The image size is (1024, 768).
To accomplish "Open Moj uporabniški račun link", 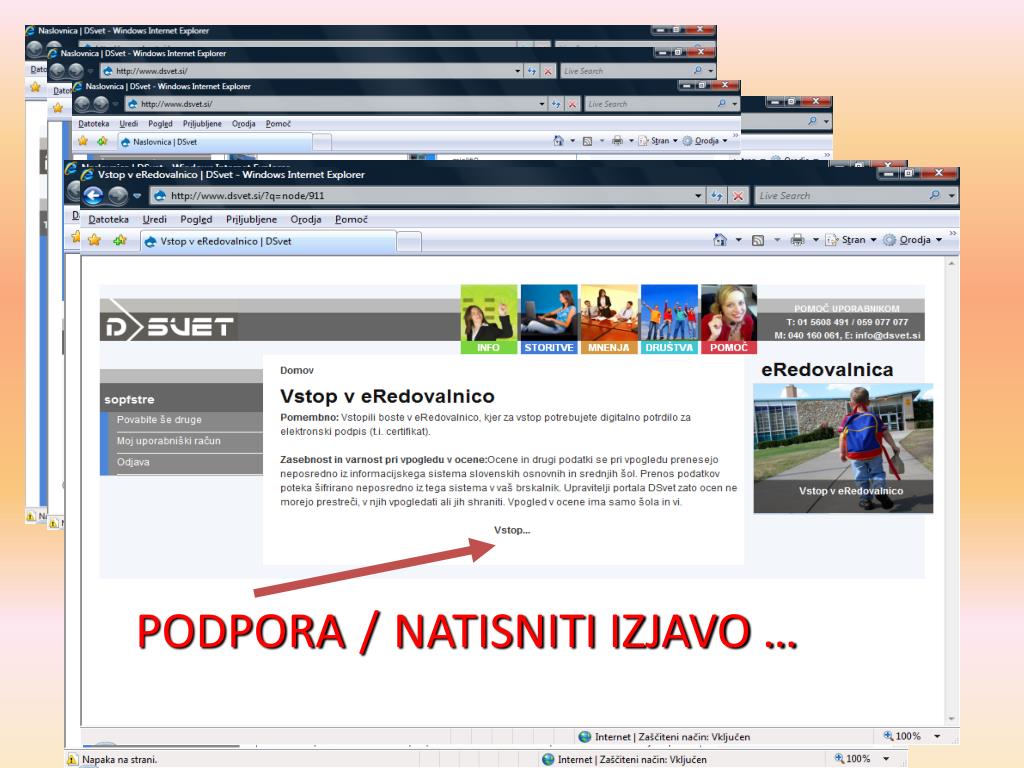I will click(168, 441).
